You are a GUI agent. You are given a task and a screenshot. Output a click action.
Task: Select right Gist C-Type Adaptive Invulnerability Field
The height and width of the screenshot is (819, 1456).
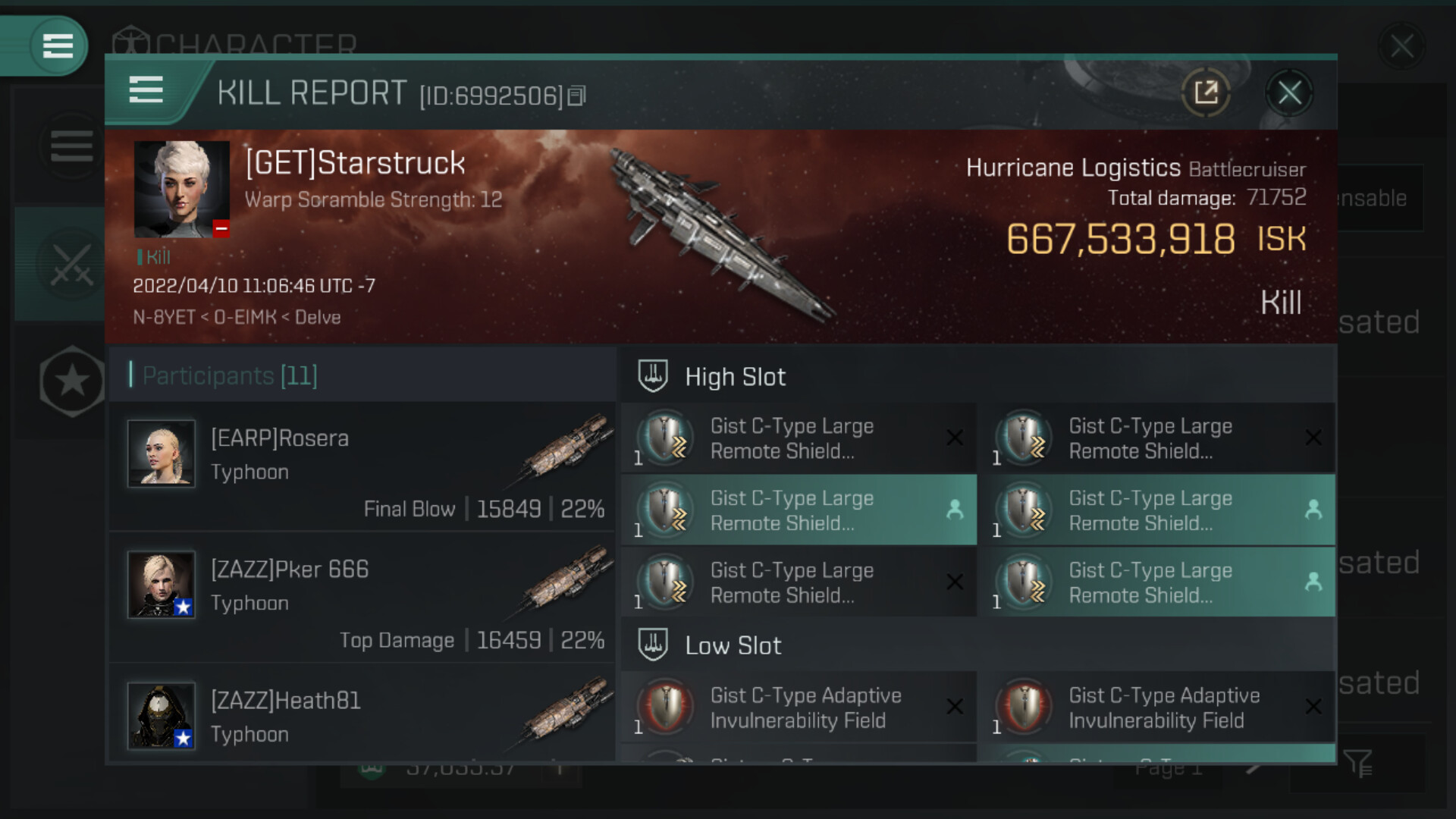tap(1157, 708)
